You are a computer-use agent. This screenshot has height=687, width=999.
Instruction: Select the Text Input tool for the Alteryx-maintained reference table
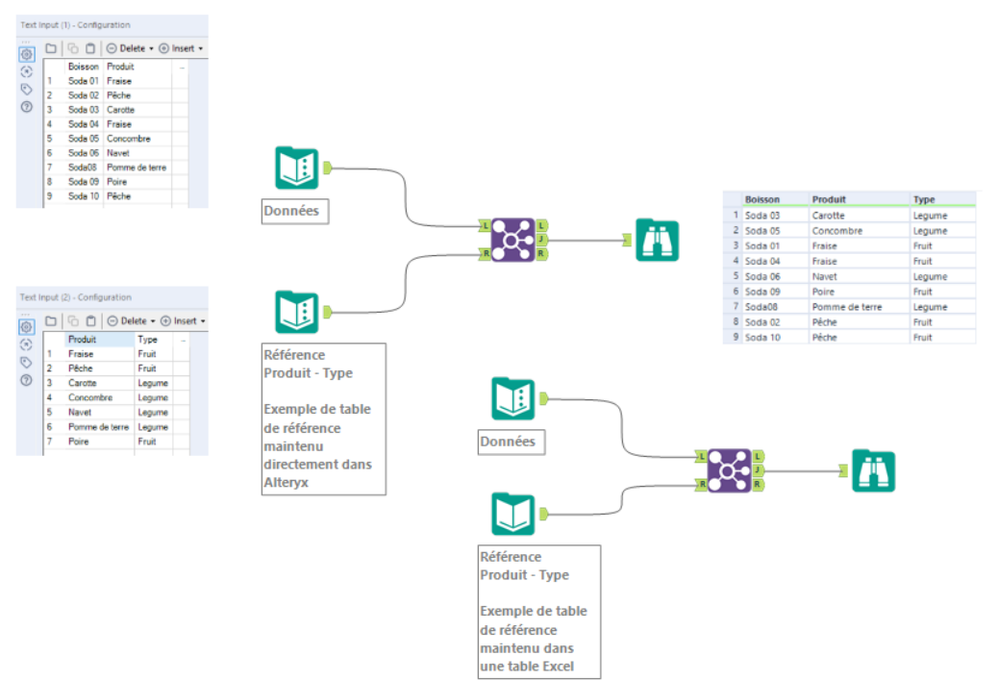(x=297, y=312)
